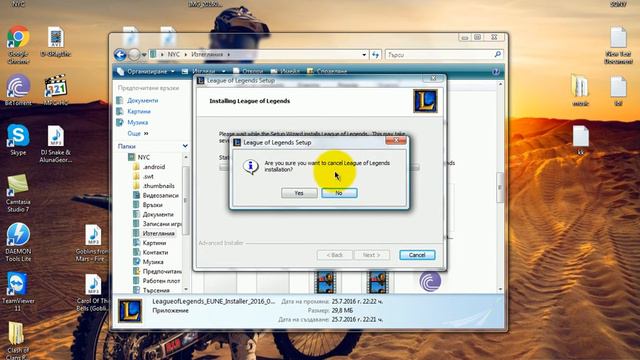Click No in the cancel confirmation dialog
The width and height of the screenshot is (640, 360).
[339, 193]
